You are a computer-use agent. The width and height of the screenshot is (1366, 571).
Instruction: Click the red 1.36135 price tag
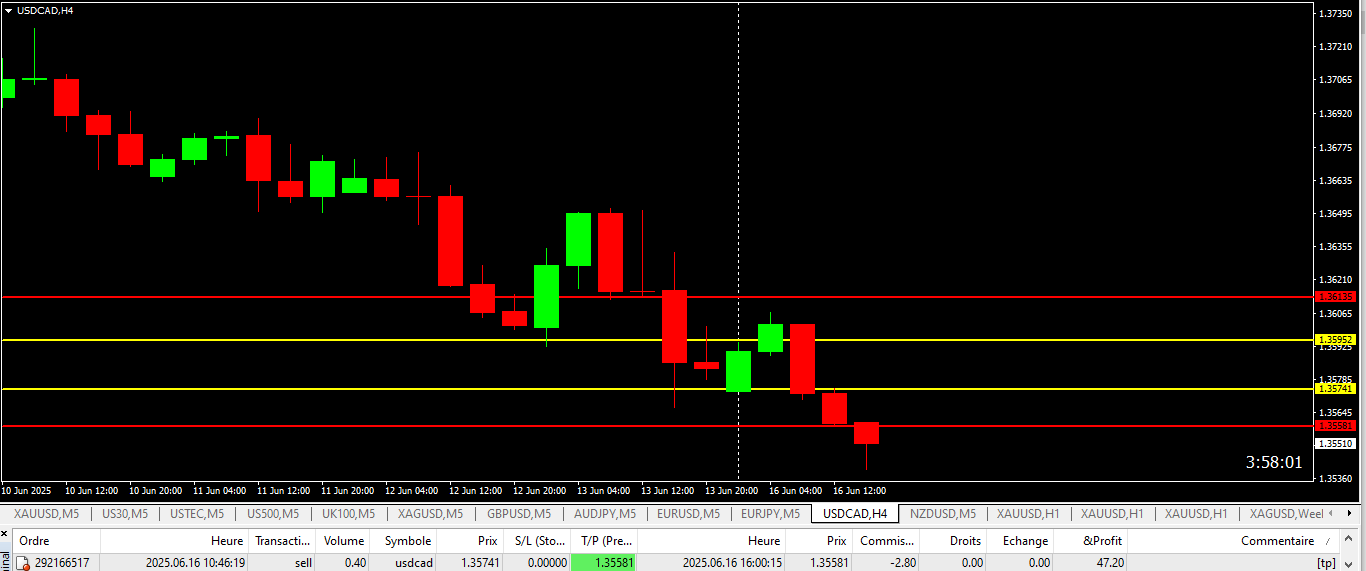(1336, 297)
